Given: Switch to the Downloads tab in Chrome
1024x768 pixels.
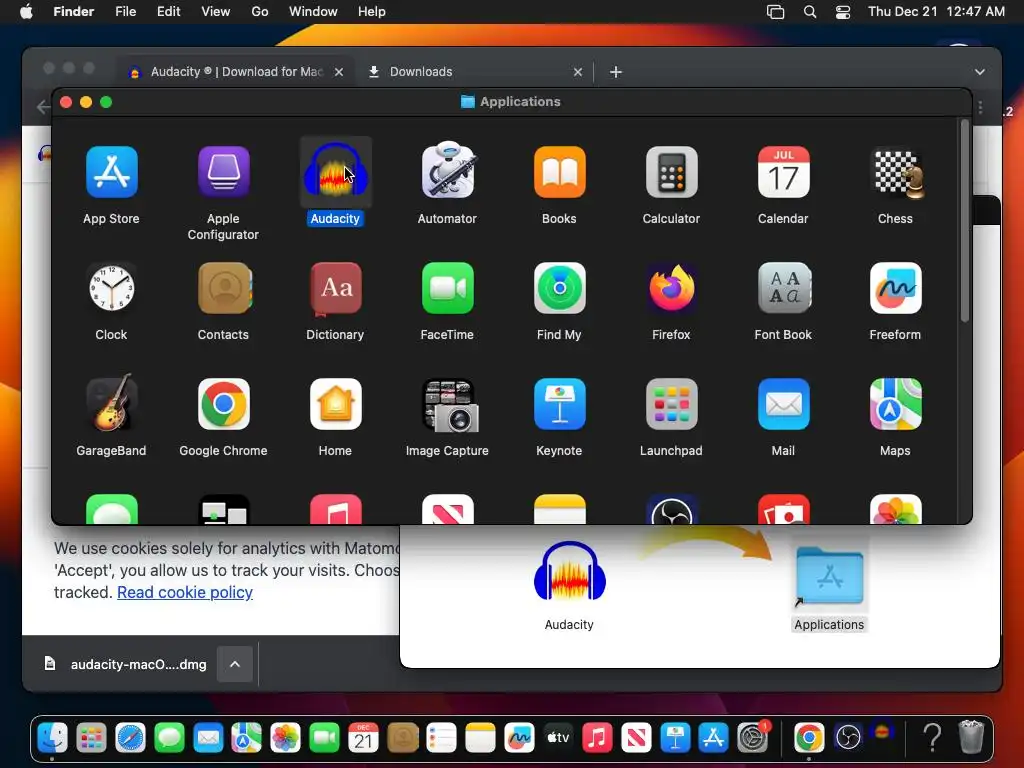Looking at the screenshot, I should (475, 72).
